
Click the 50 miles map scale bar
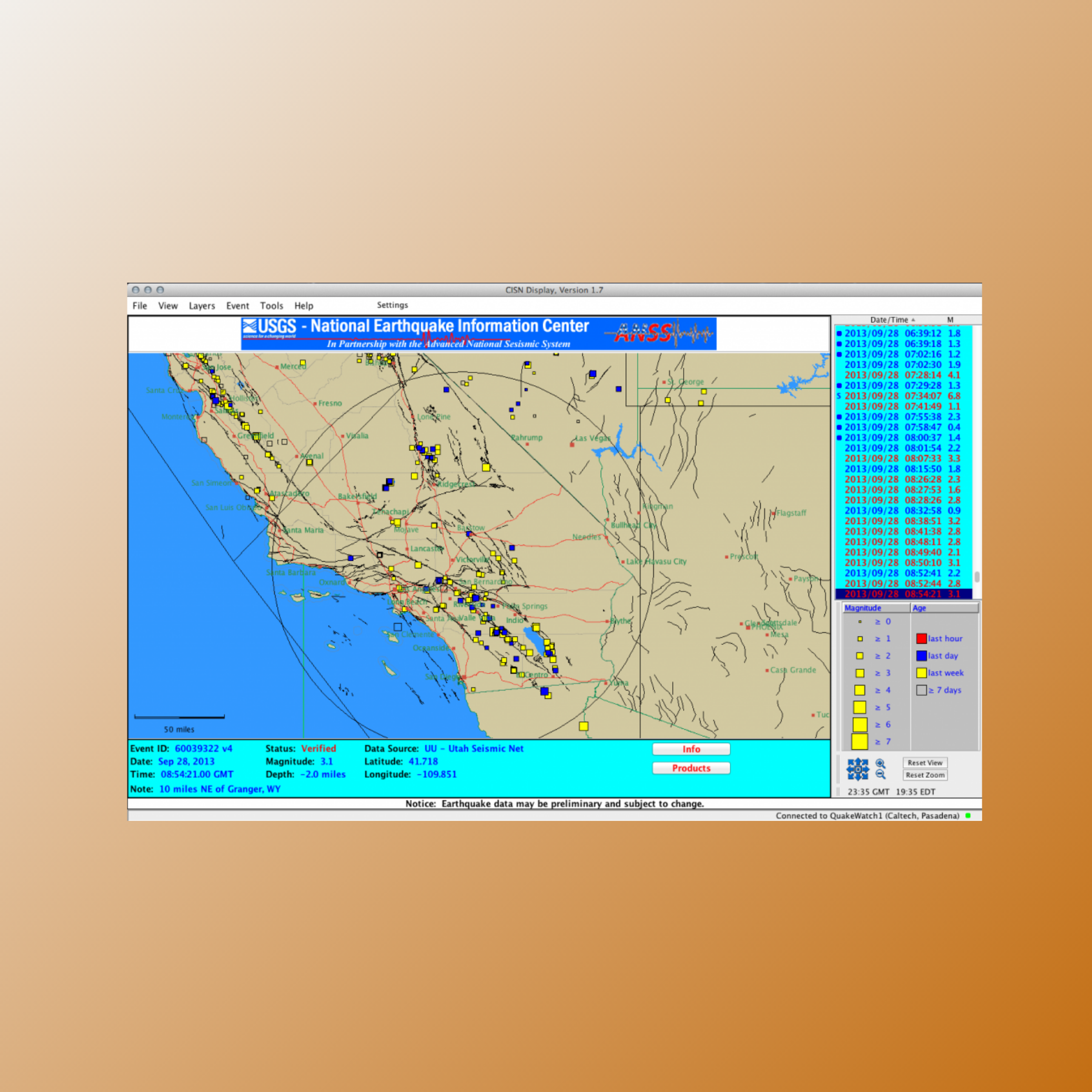[x=179, y=717]
